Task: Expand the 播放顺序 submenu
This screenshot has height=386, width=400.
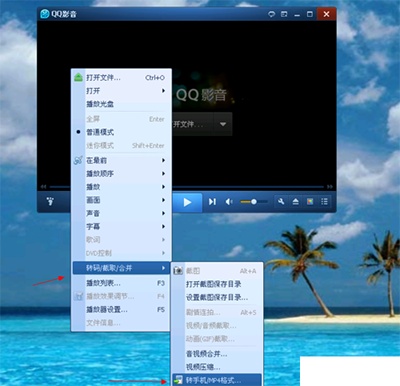Action: 121,174
